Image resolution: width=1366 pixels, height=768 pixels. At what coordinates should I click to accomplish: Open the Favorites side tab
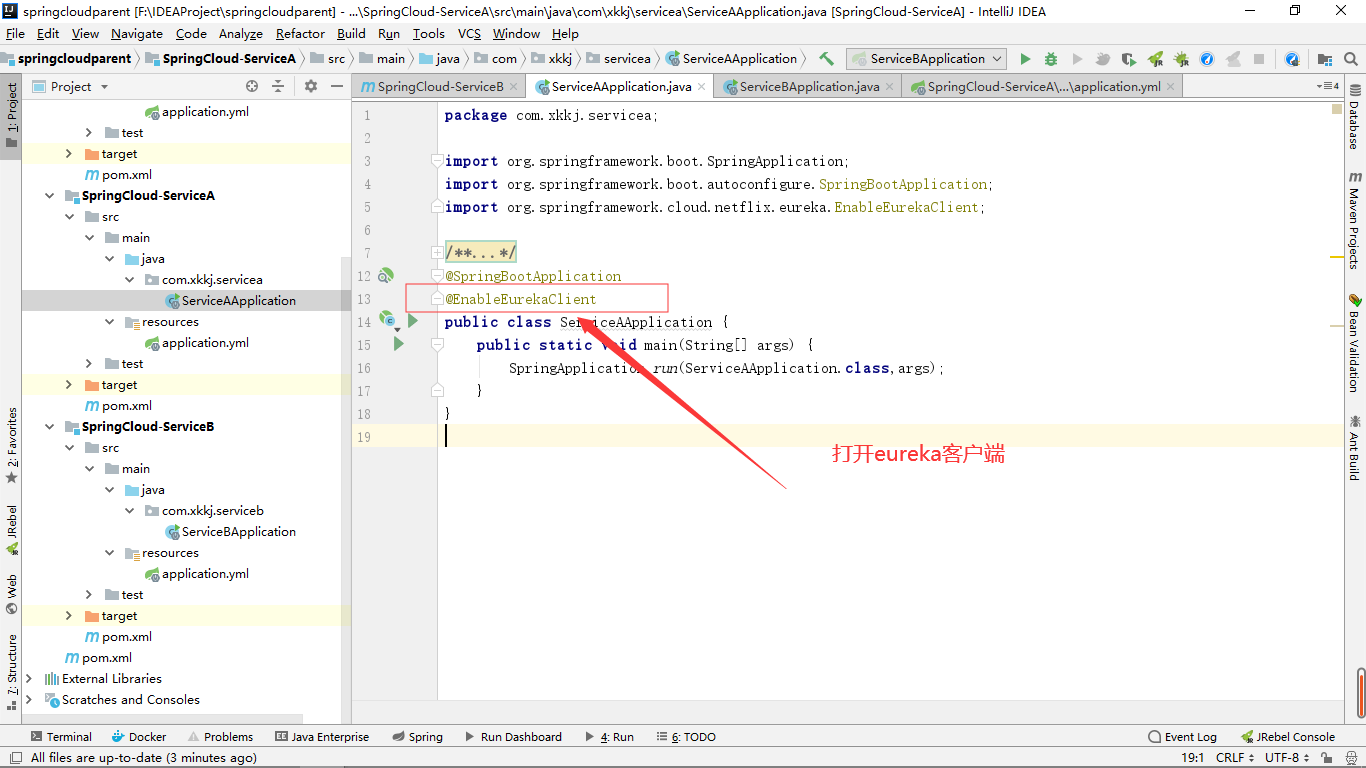coord(12,445)
